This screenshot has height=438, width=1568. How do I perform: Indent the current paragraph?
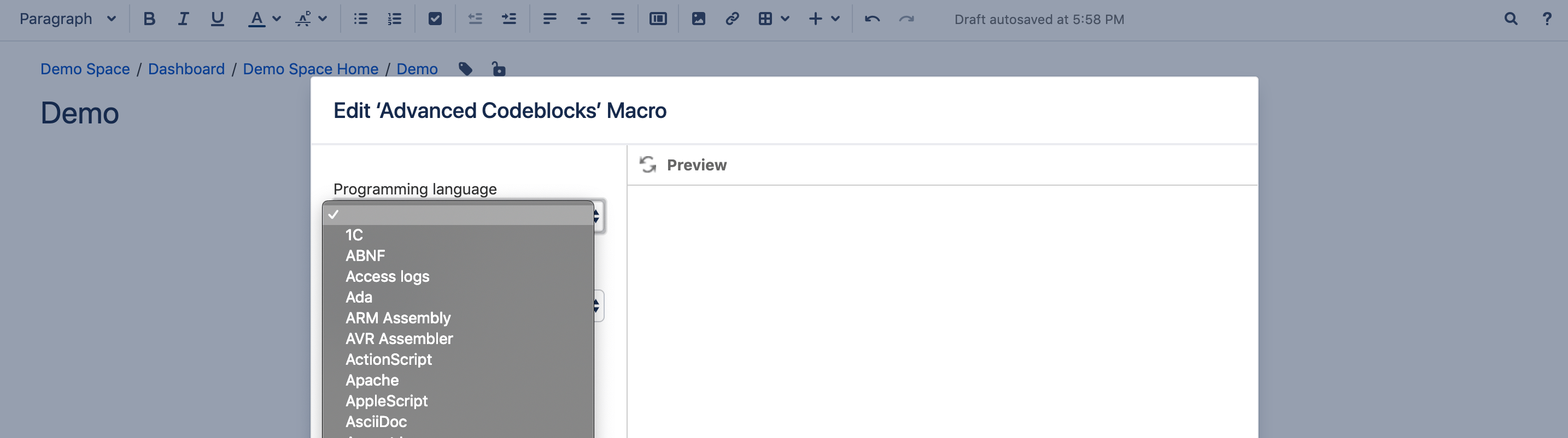(509, 19)
